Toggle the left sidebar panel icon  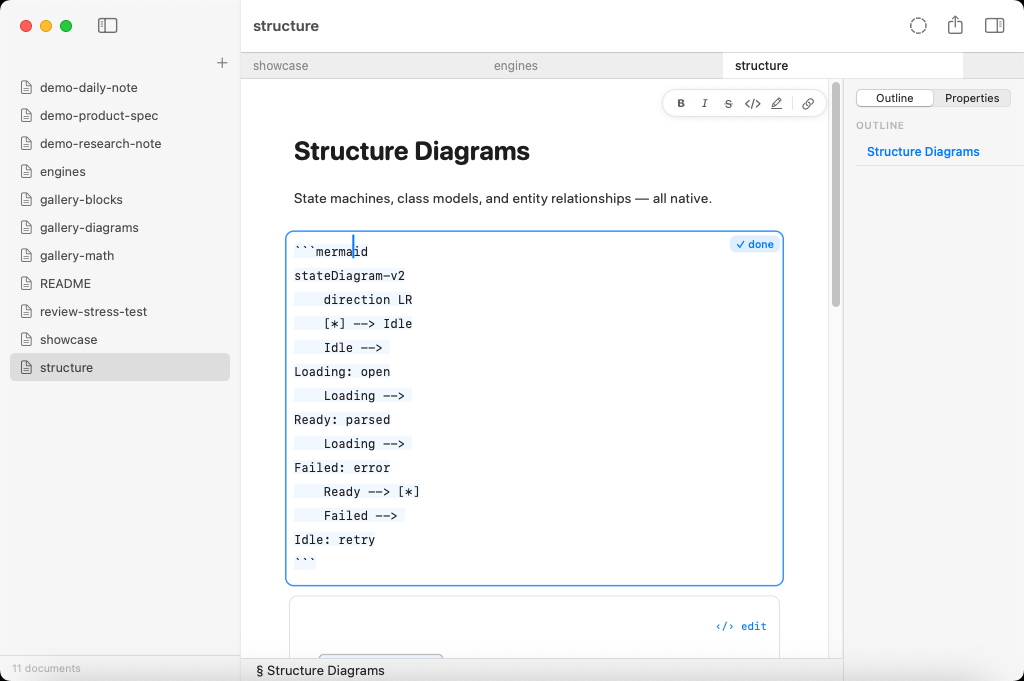[x=107, y=25]
